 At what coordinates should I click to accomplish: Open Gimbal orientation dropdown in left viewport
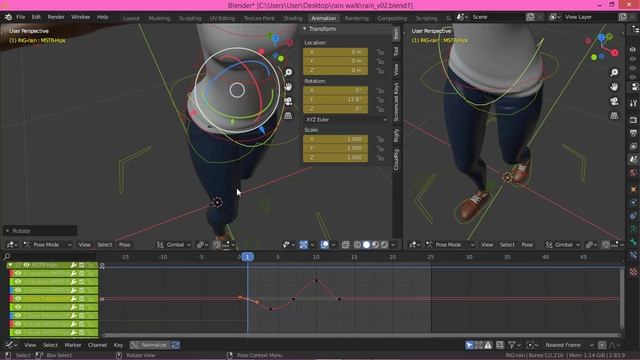(174, 245)
